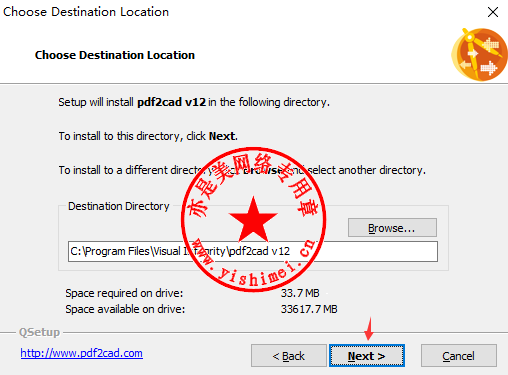Click the Destination Directory group label
This screenshot has width=508, height=375.
point(119,206)
